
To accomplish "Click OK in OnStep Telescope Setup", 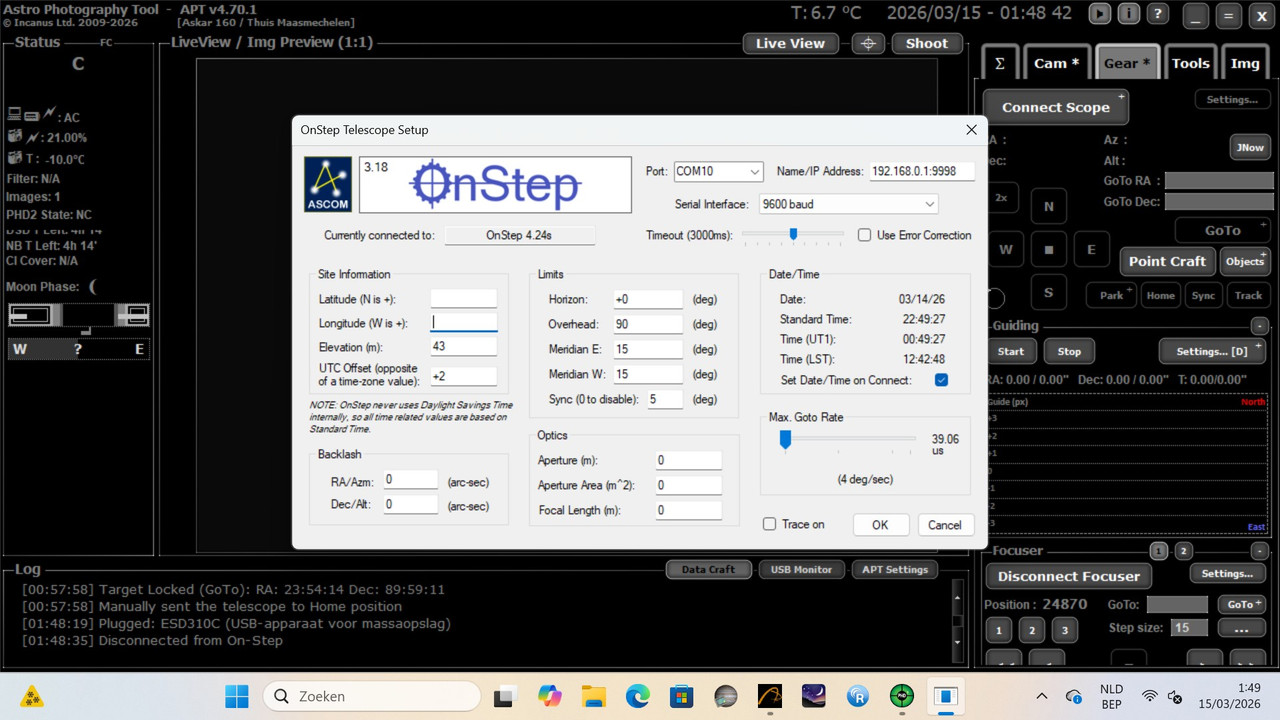I will (x=880, y=525).
